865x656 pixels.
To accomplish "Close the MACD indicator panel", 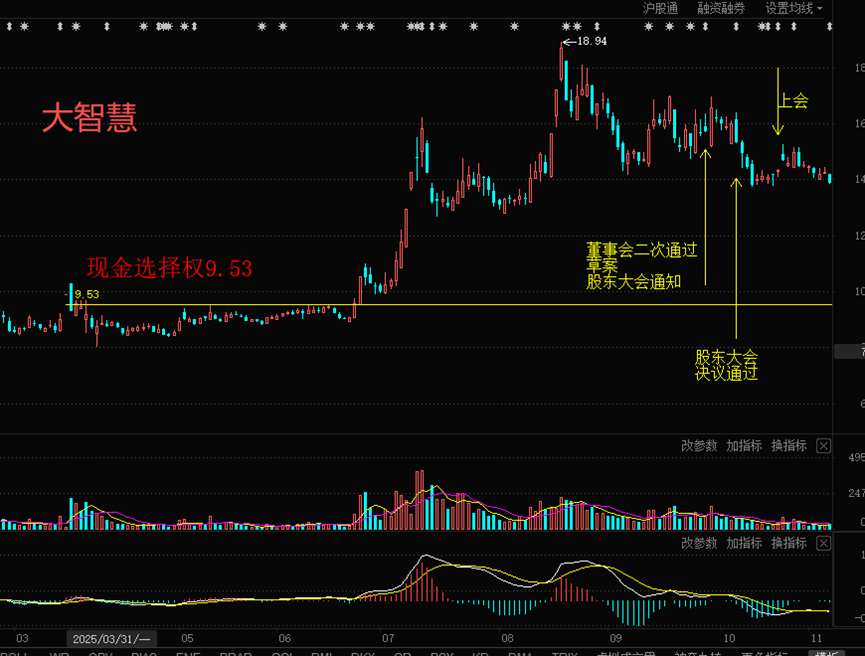I will click(823, 543).
